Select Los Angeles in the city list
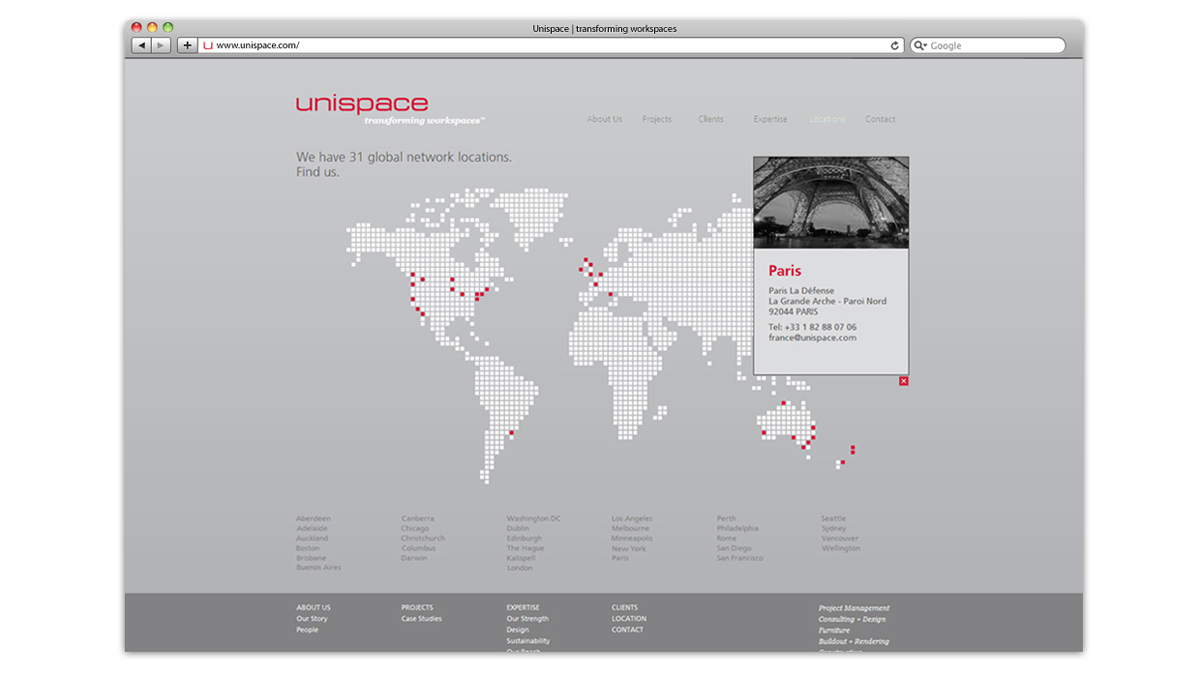The width and height of the screenshot is (1200, 675). [632, 518]
